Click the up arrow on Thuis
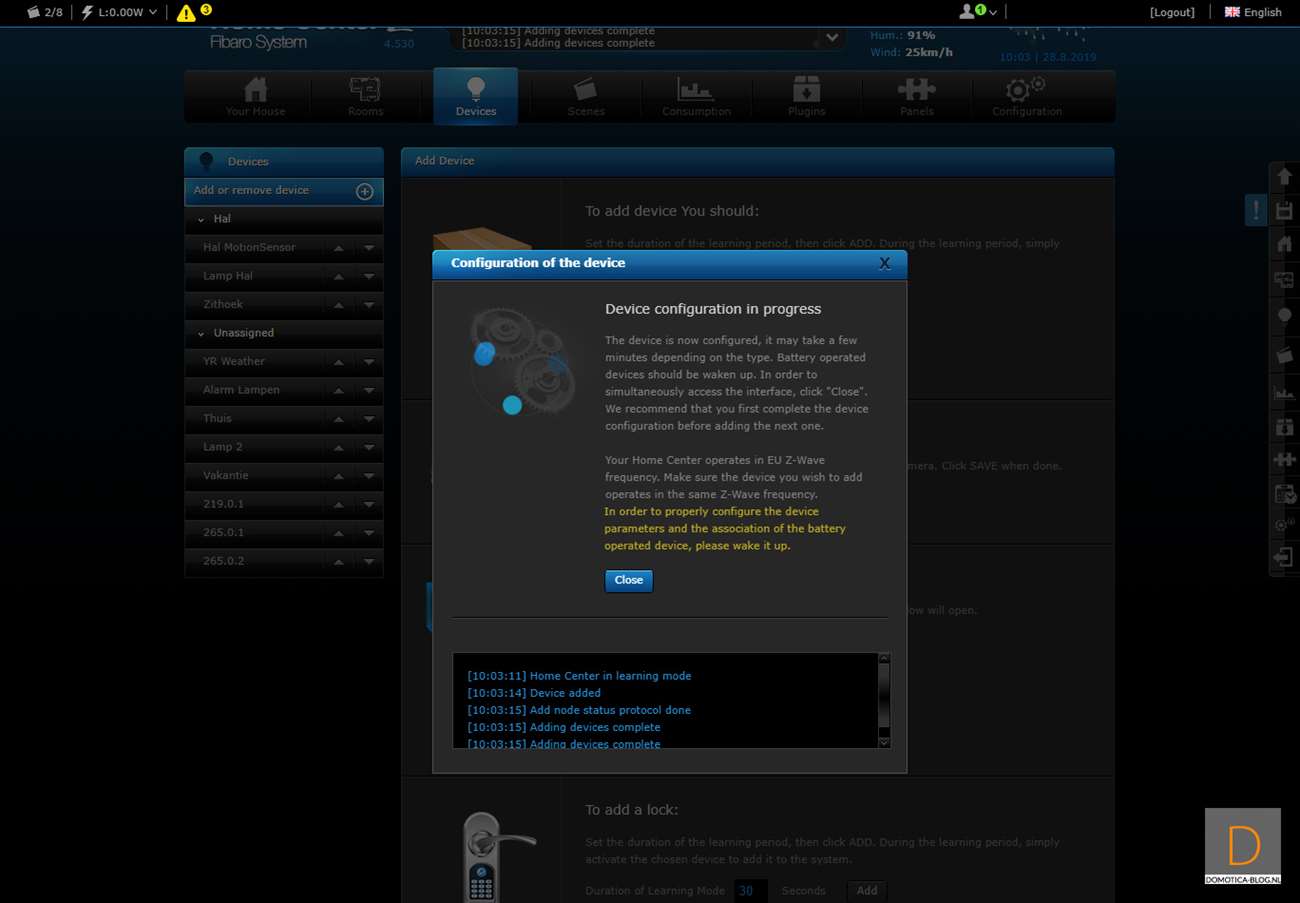This screenshot has height=903, width=1300. pyautogui.click(x=339, y=419)
